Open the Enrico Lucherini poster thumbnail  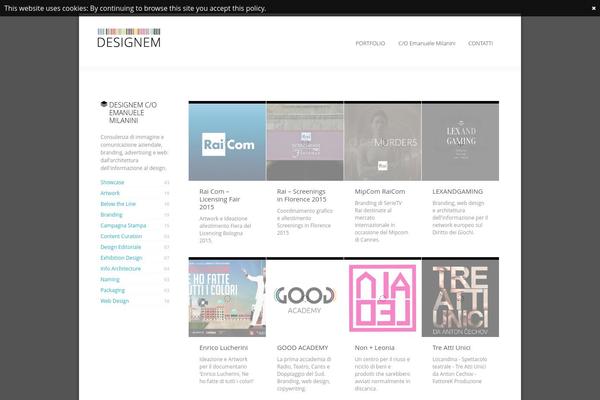[x=227, y=298]
